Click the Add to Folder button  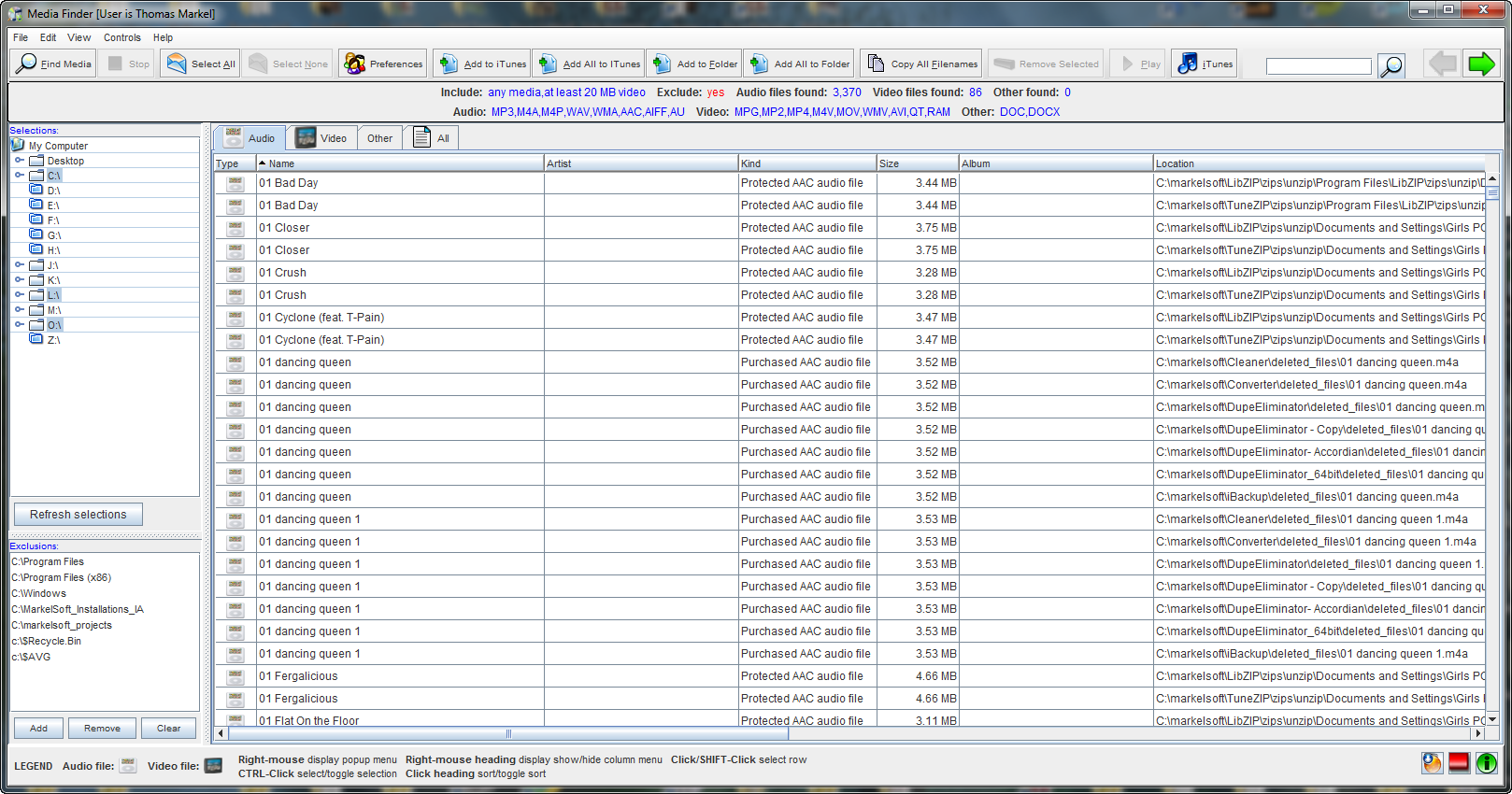(695, 64)
